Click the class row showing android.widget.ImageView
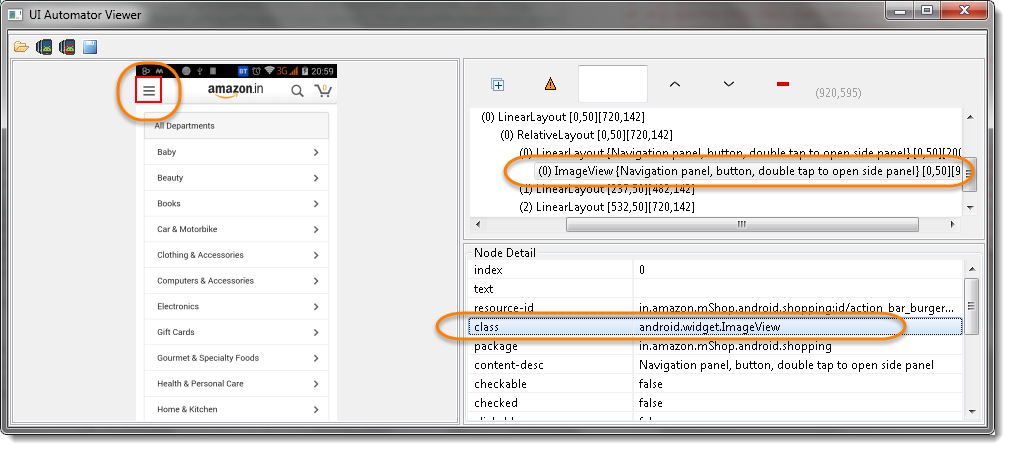The image size is (1010, 450). [x=715, y=326]
